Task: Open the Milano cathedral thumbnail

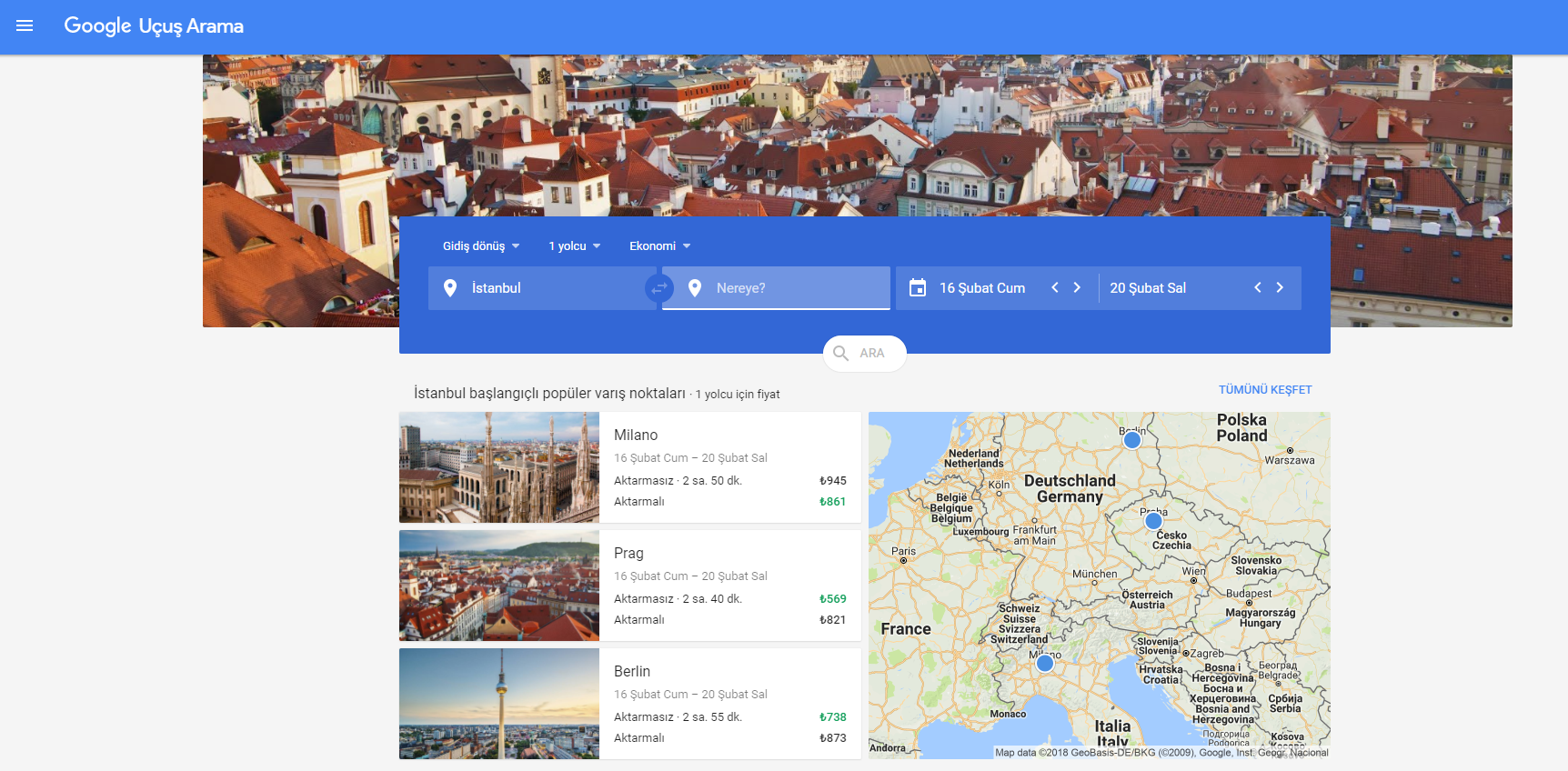Action: click(499, 467)
